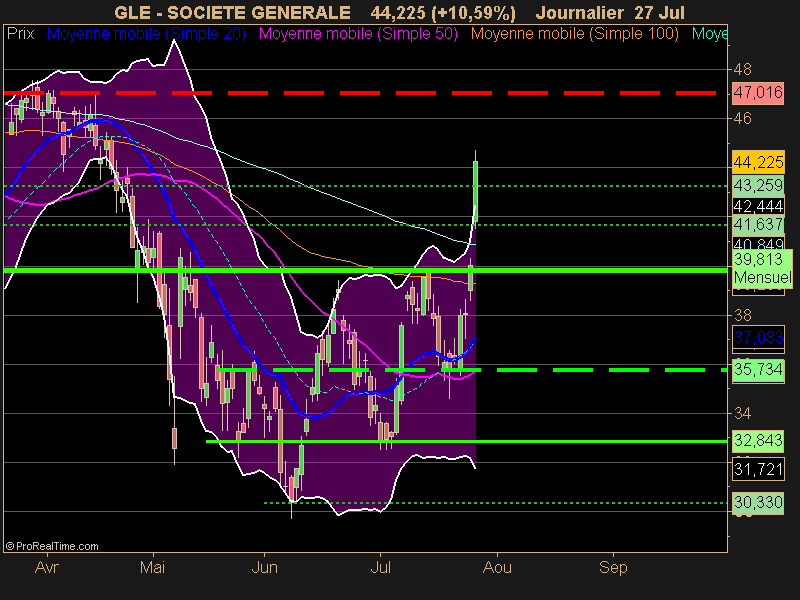Click the blue moving average label 37,083

coord(758,337)
